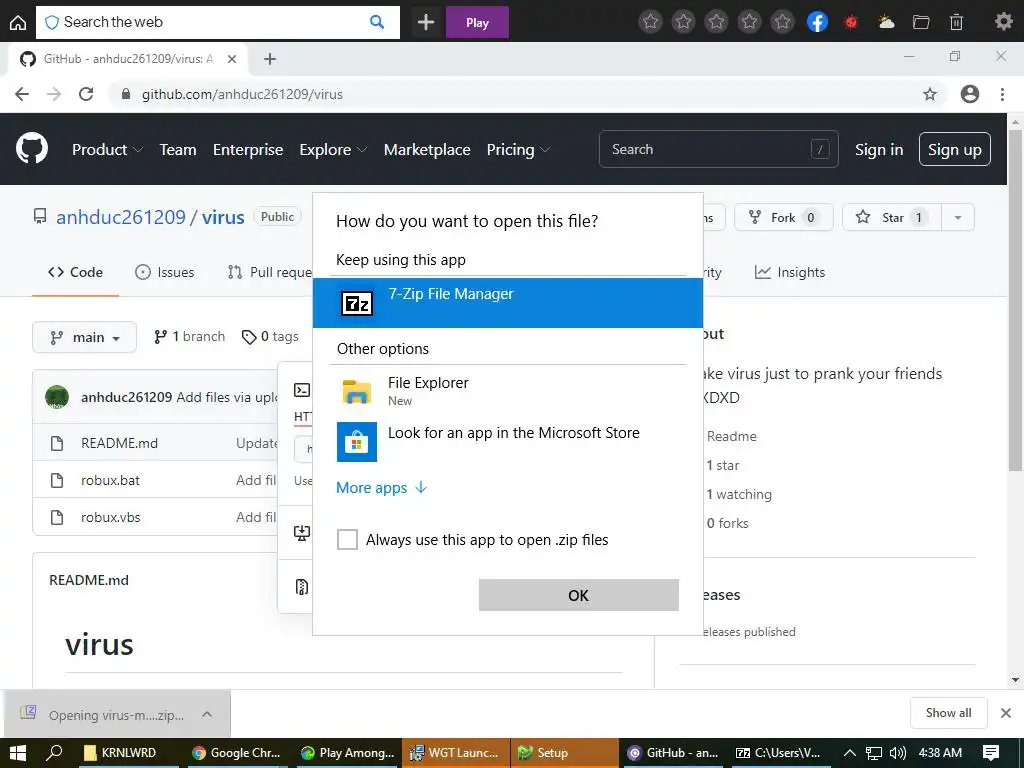Choose File Explorer to open file
This screenshot has height=768, width=1024.
[507, 391]
